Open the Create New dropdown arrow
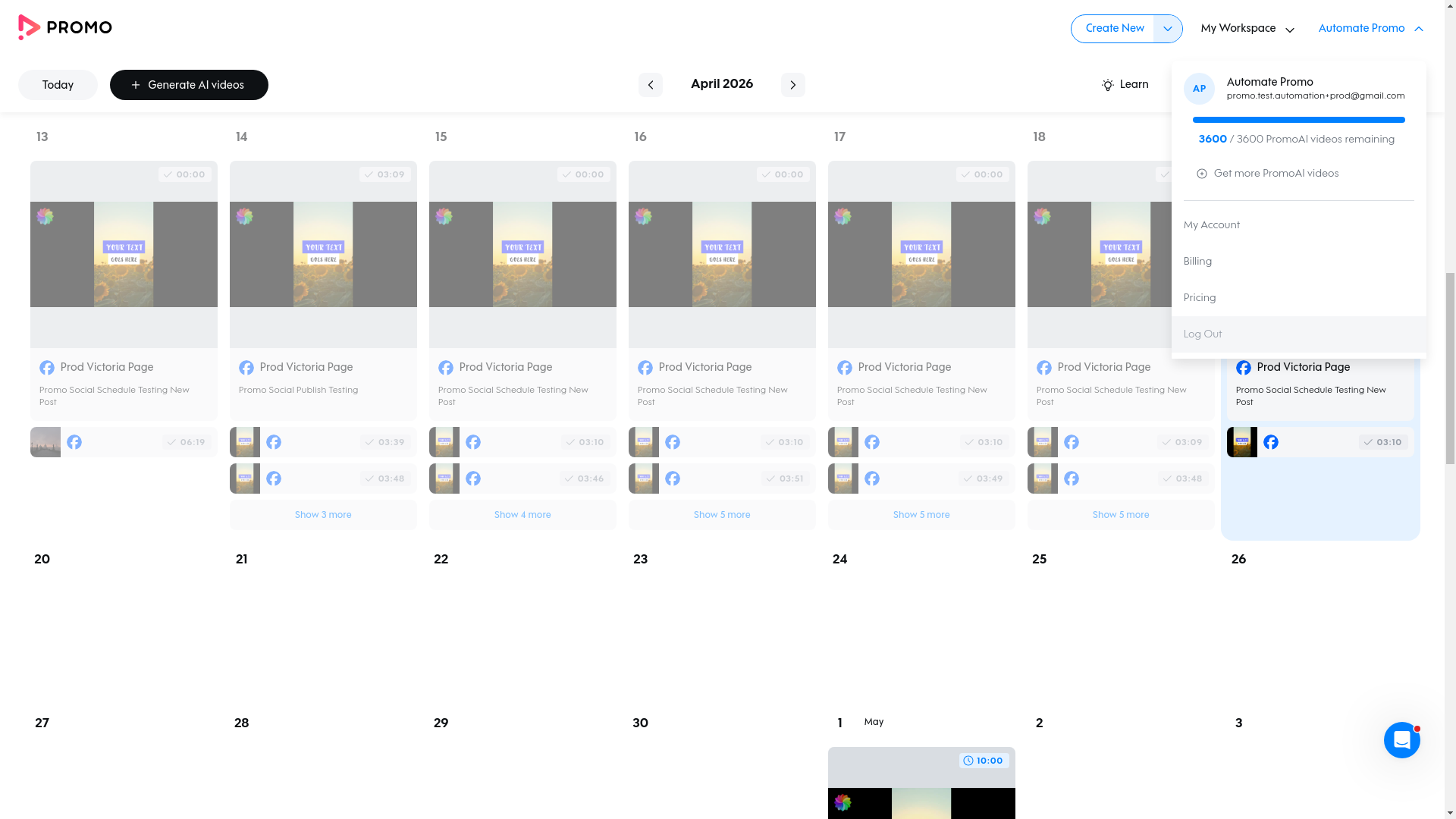Viewport: 1456px width, 819px height. pyautogui.click(x=1166, y=28)
